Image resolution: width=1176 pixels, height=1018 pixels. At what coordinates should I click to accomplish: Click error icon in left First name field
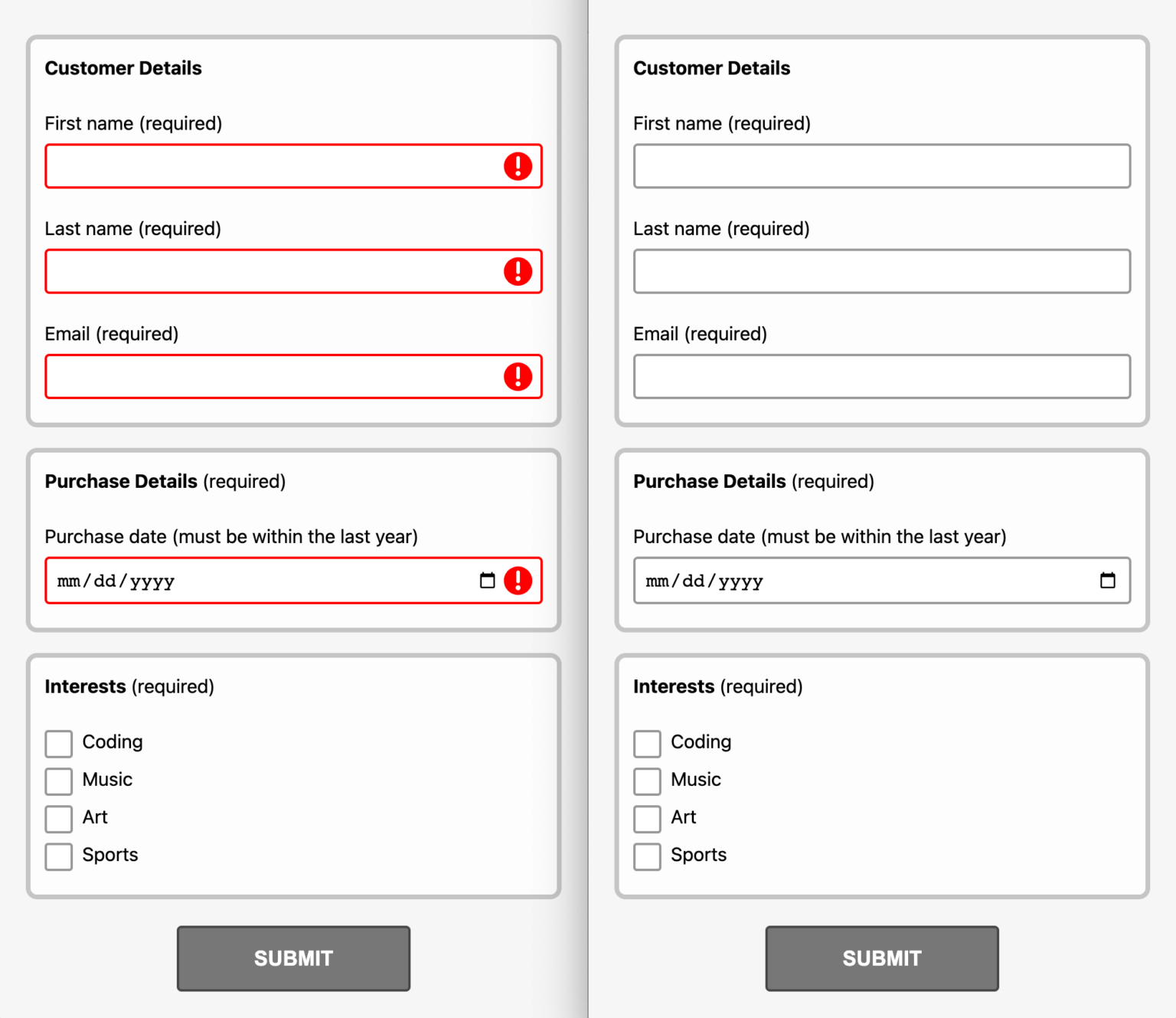click(x=518, y=166)
